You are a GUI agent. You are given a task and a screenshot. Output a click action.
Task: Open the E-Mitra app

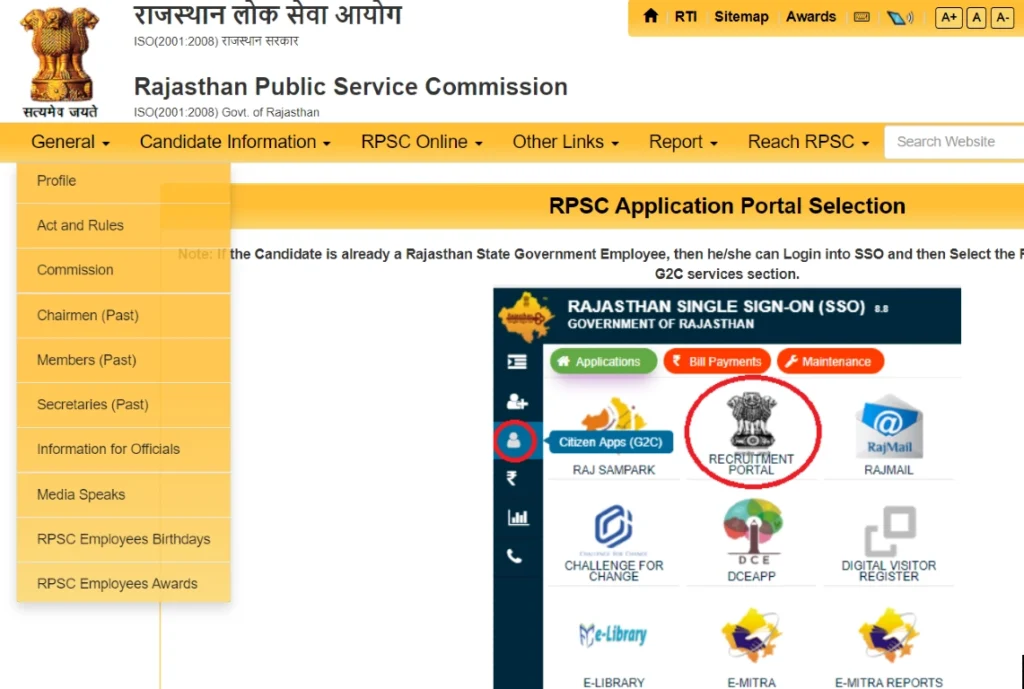[x=752, y=648]
